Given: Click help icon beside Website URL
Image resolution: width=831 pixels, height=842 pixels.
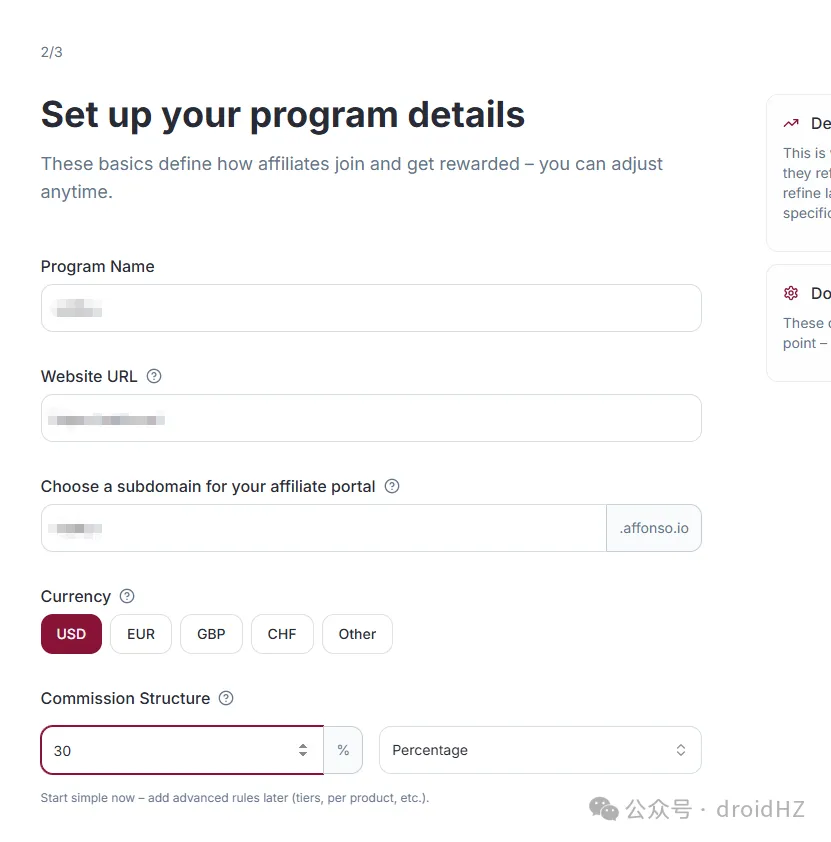Looking at the screenshot, I should click(154, 377).
